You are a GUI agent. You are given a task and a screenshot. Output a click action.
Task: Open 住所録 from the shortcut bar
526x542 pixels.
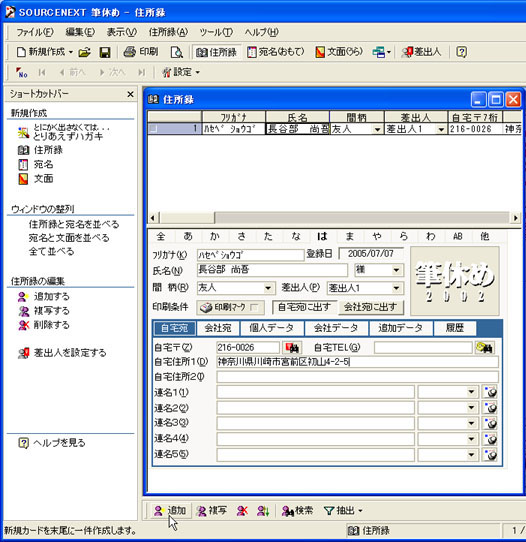(40, 150)
